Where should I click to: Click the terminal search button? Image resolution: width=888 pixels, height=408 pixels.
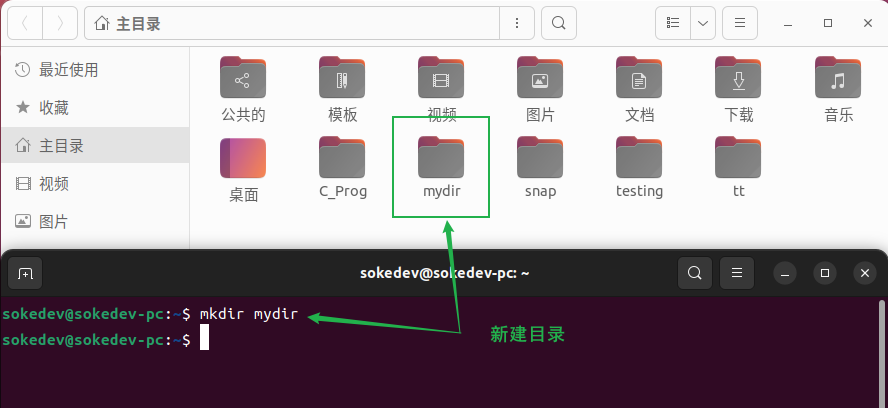(x=695, y=273)
